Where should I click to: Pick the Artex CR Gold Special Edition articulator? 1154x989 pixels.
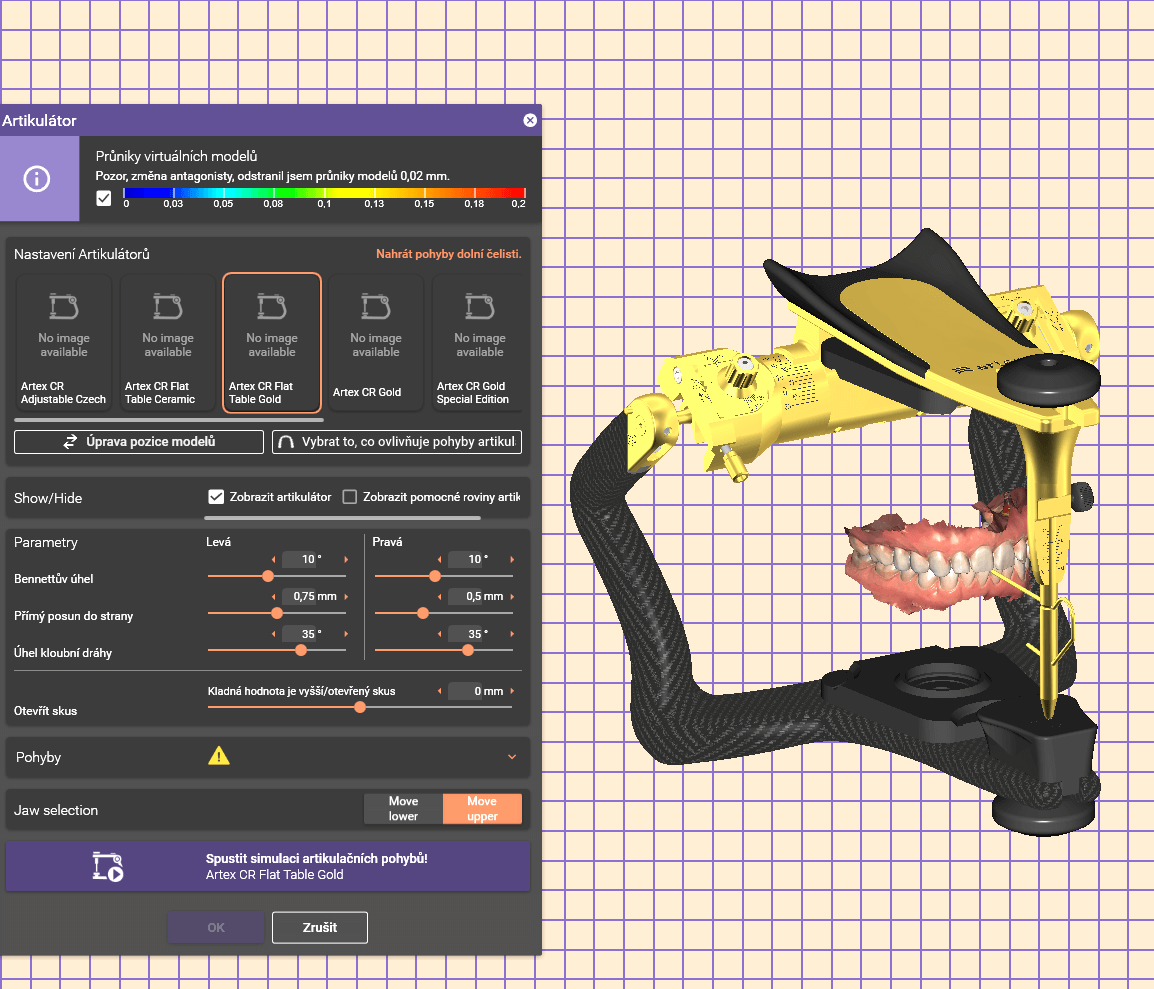480,344
